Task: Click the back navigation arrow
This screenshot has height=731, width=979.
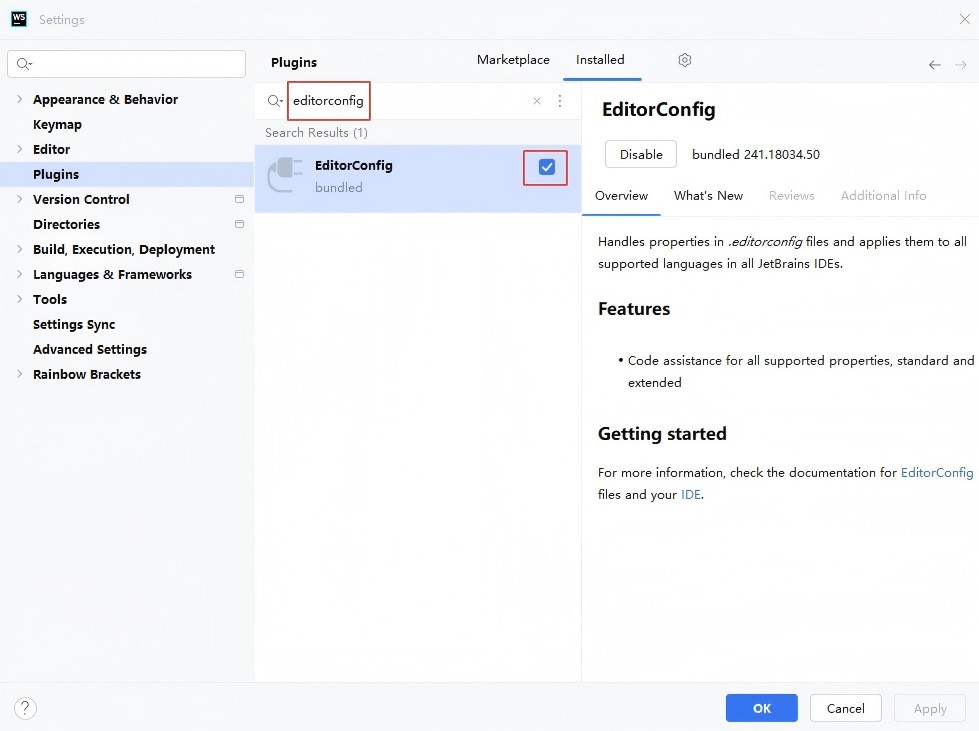Action: 935,65
